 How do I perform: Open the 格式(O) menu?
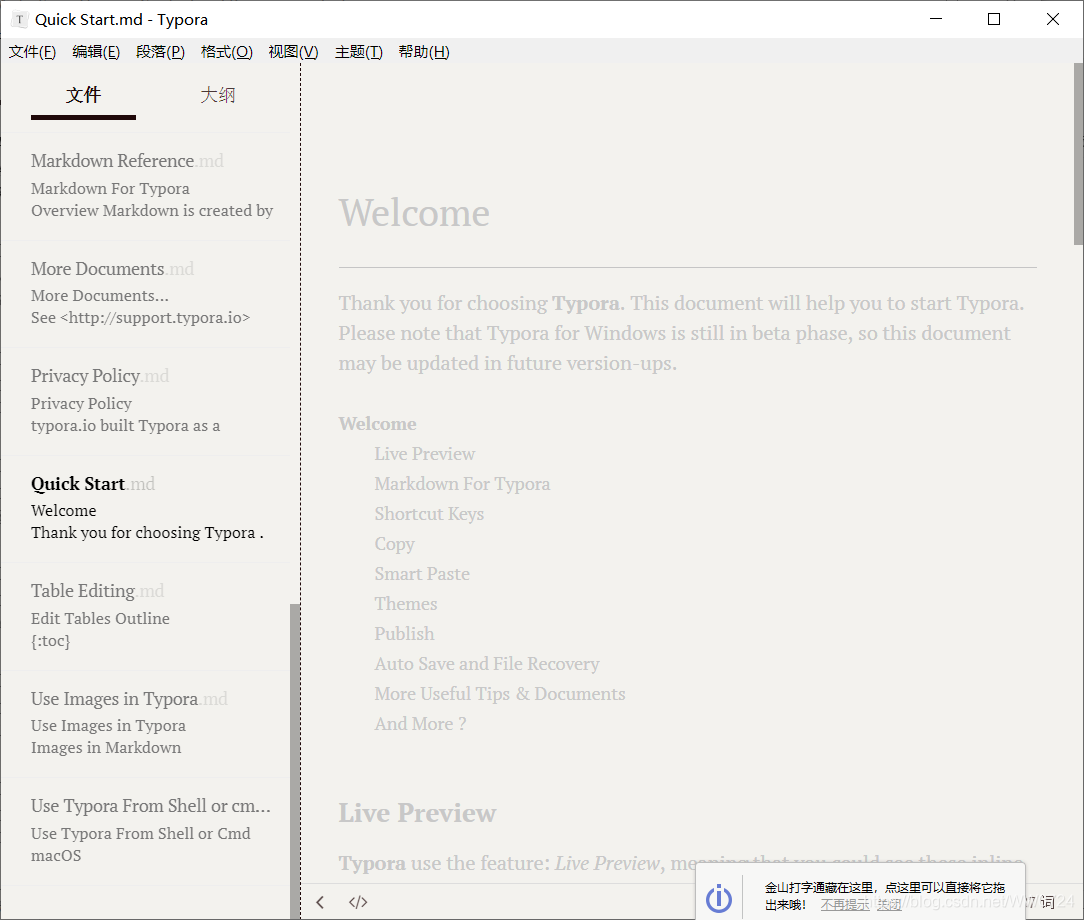pyautogui.click(x=227, y=52)
